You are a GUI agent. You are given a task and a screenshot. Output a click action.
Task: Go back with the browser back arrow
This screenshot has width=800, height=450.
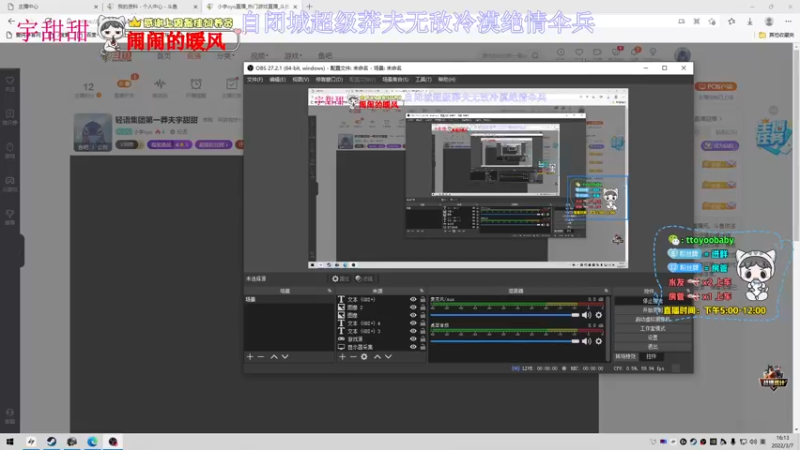point(11,21)
